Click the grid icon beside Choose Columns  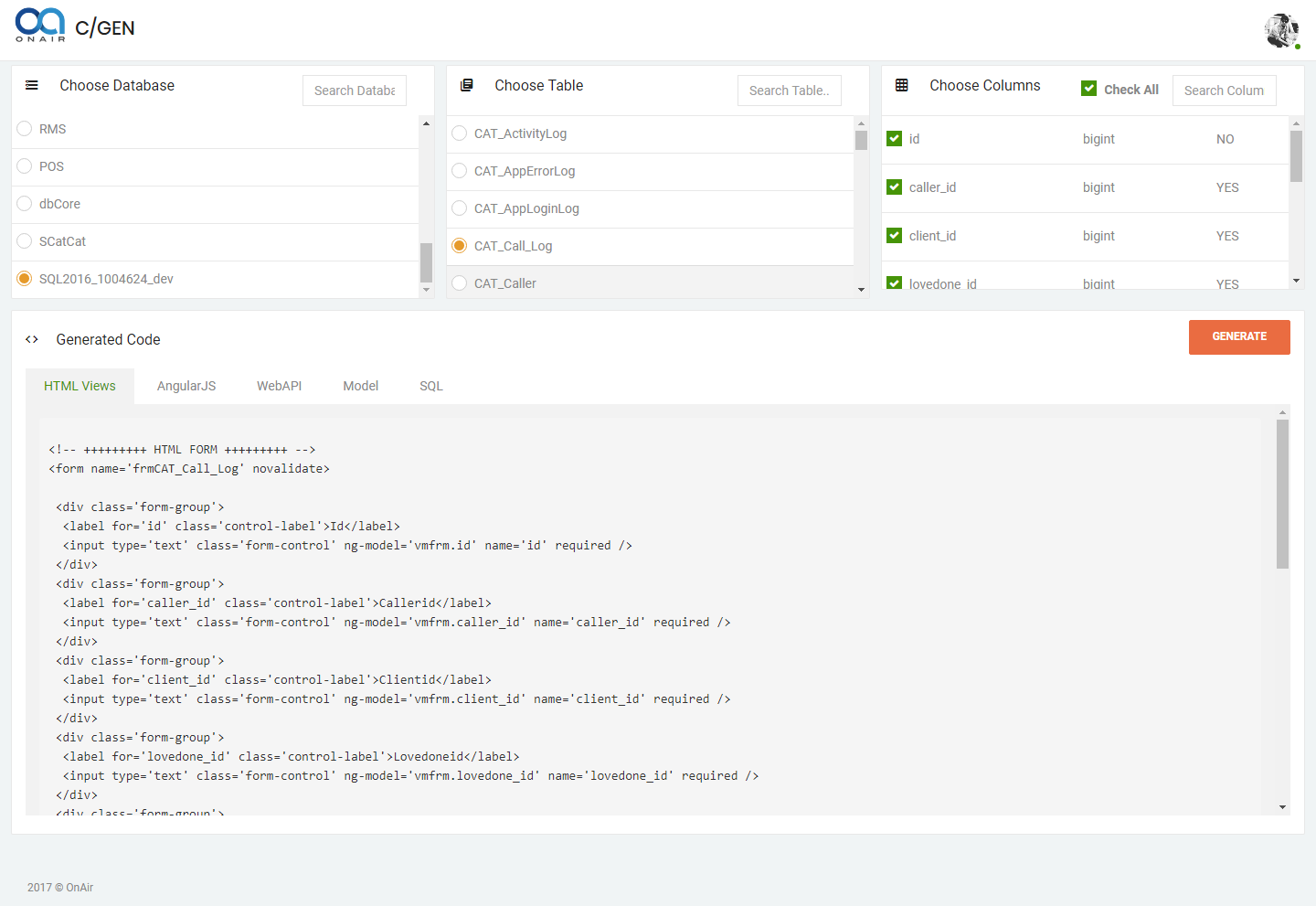point(902,85)
